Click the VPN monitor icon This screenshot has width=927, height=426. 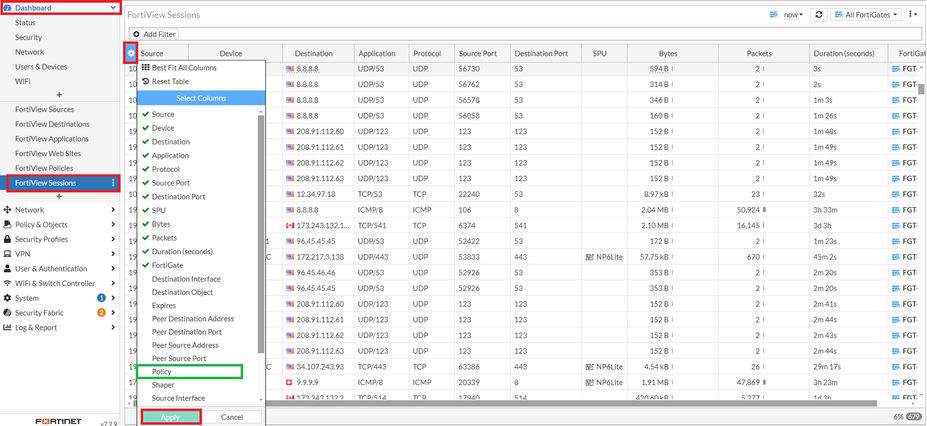point(8,254)
